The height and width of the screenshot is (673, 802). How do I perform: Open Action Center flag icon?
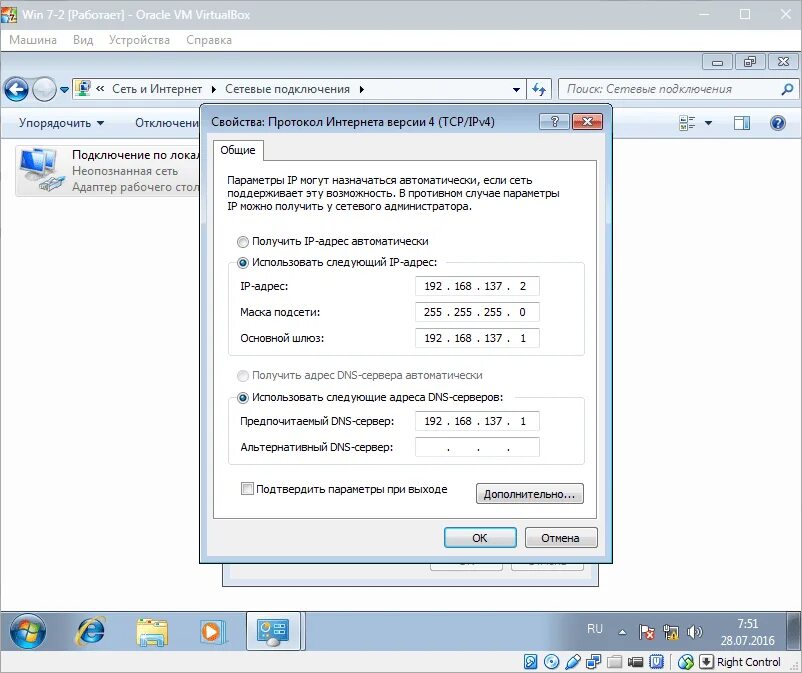(x=647, y=632)
